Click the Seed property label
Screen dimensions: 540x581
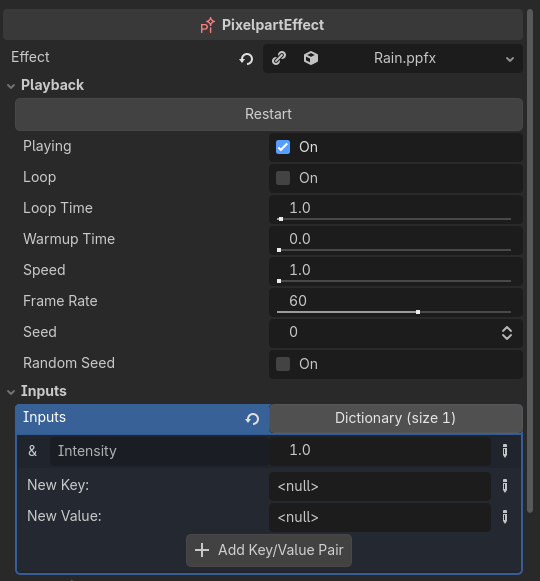[40, 332]
